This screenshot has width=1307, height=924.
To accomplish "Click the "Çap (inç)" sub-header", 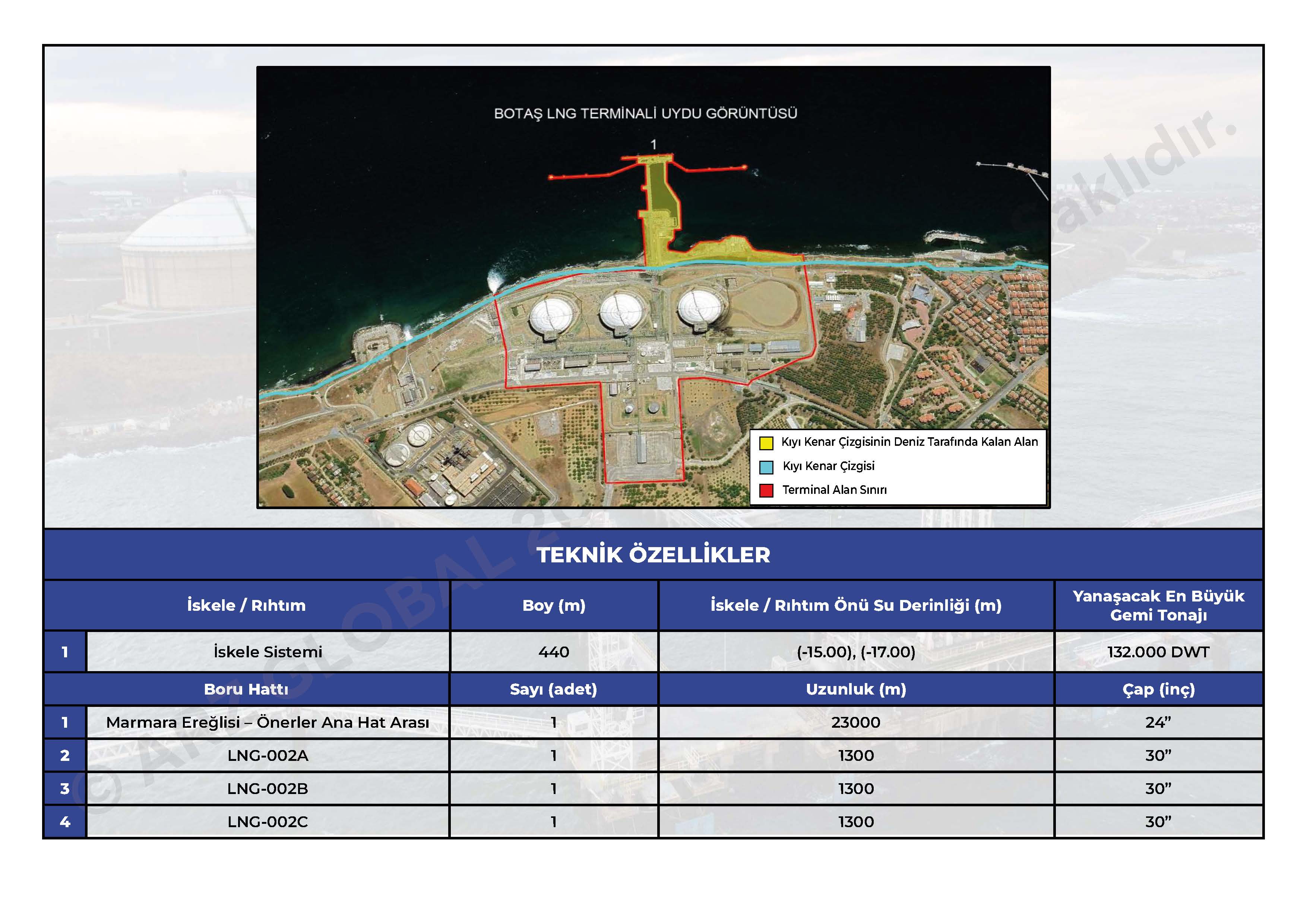I will coord(1158,690).
